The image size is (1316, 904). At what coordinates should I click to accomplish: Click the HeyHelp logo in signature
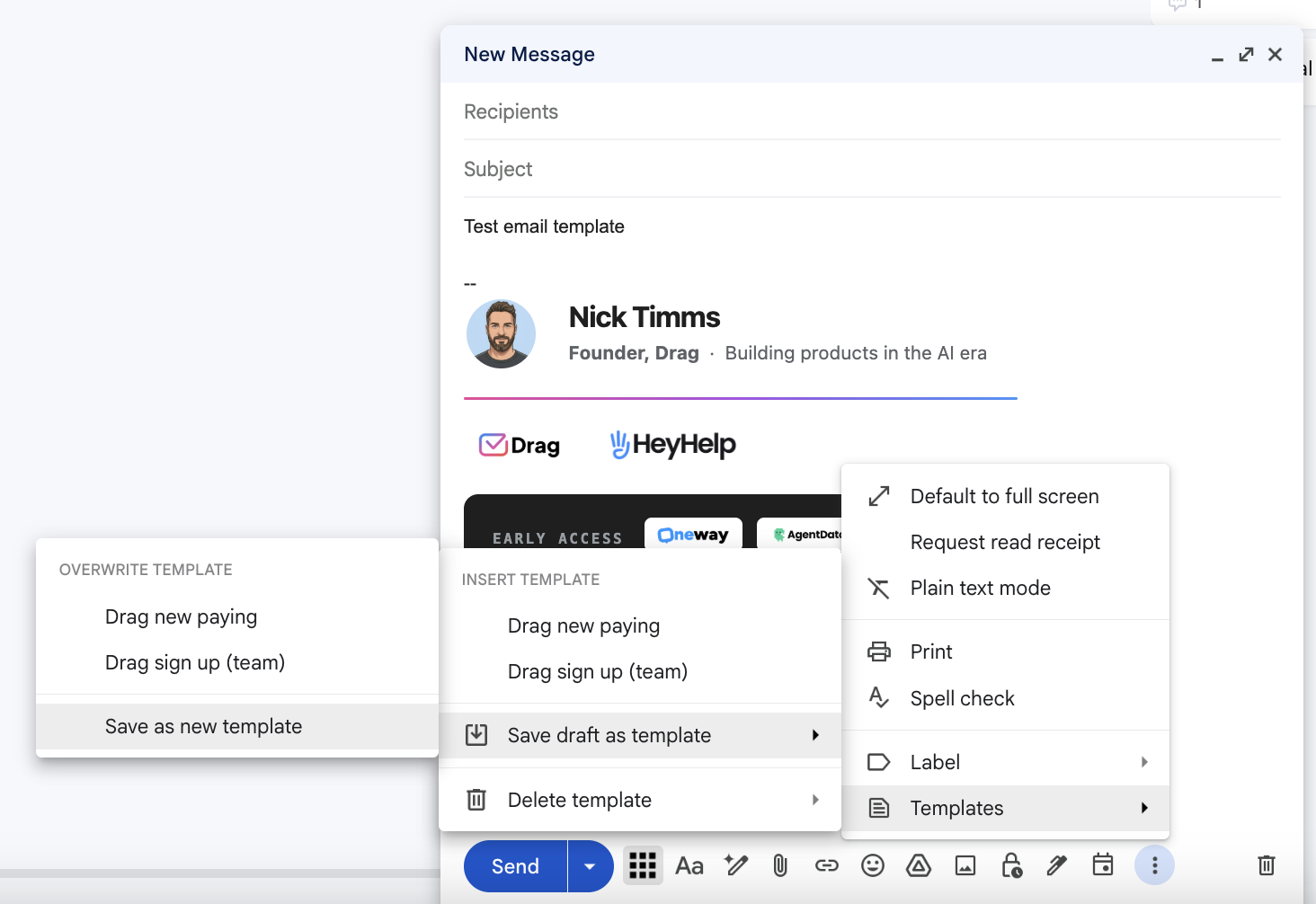(x=673, y=444)
